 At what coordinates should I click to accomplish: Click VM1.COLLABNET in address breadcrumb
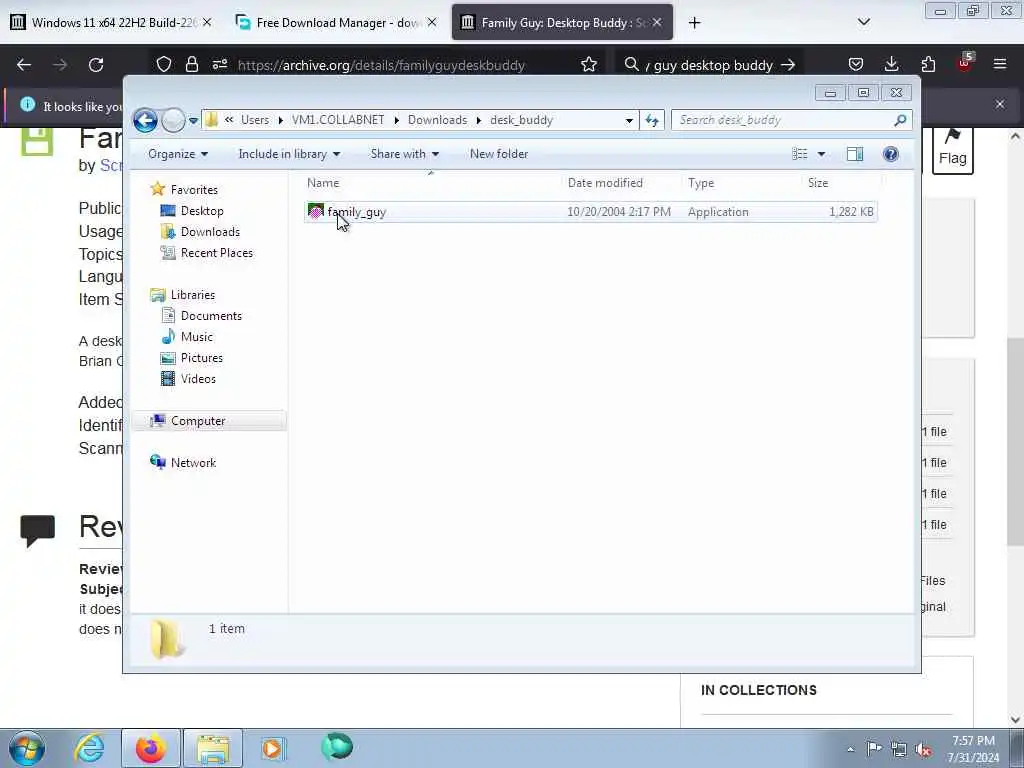click(338, 120)
